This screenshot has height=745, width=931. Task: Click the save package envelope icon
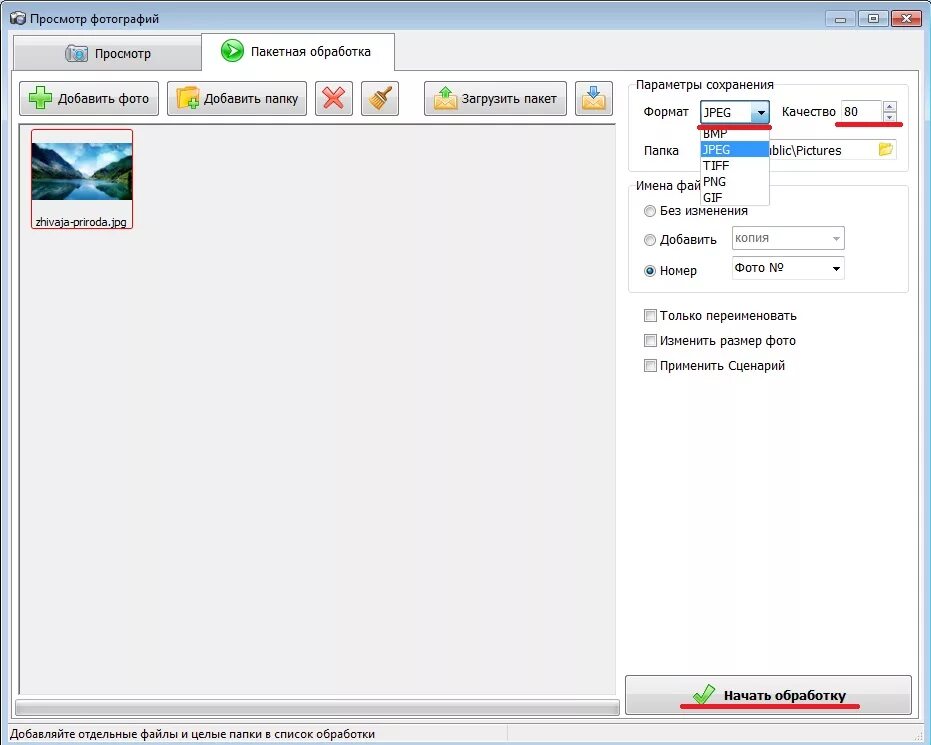click(x=594, y=99)
